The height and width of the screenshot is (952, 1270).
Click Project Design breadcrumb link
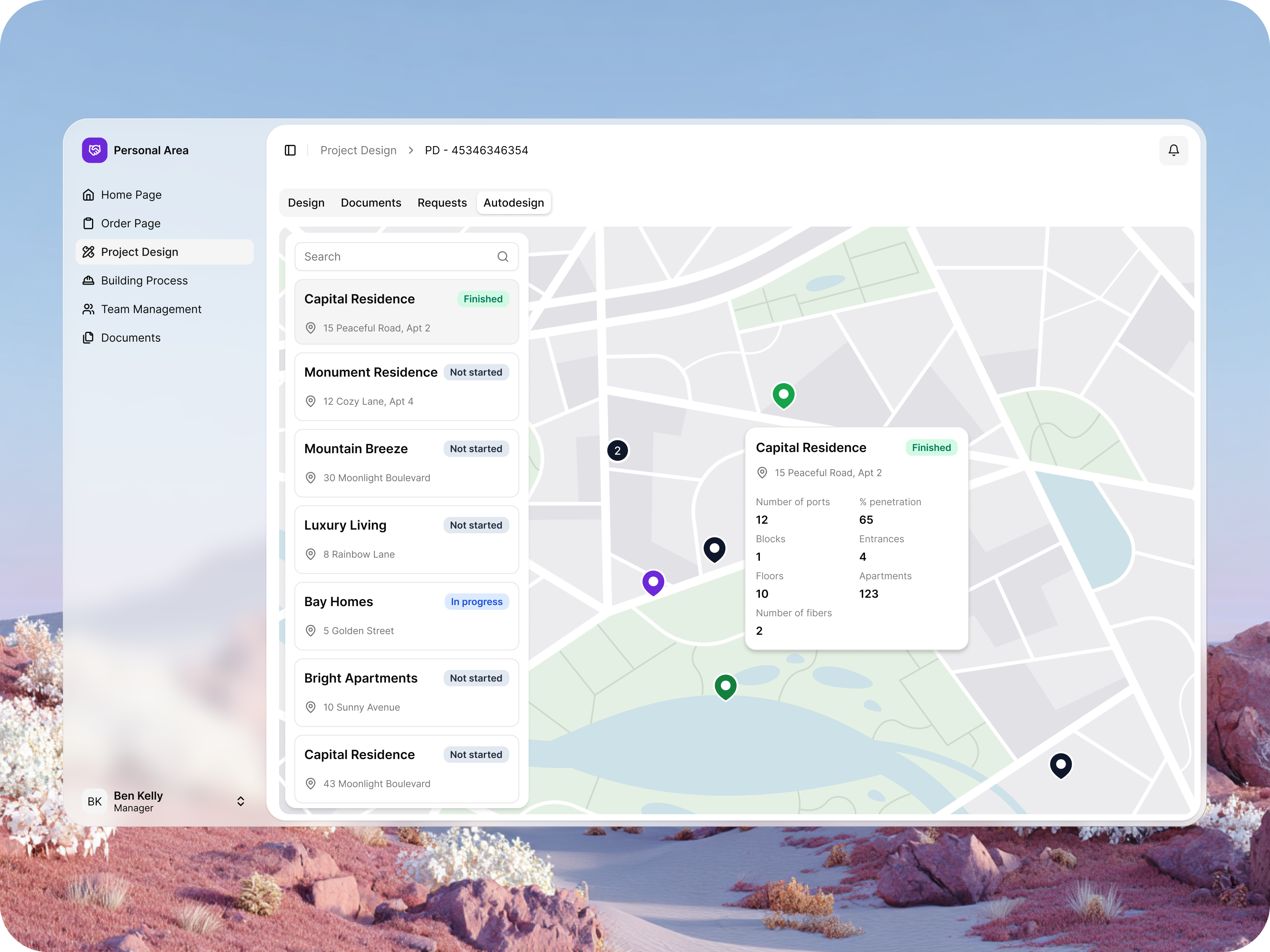(358, 150)
